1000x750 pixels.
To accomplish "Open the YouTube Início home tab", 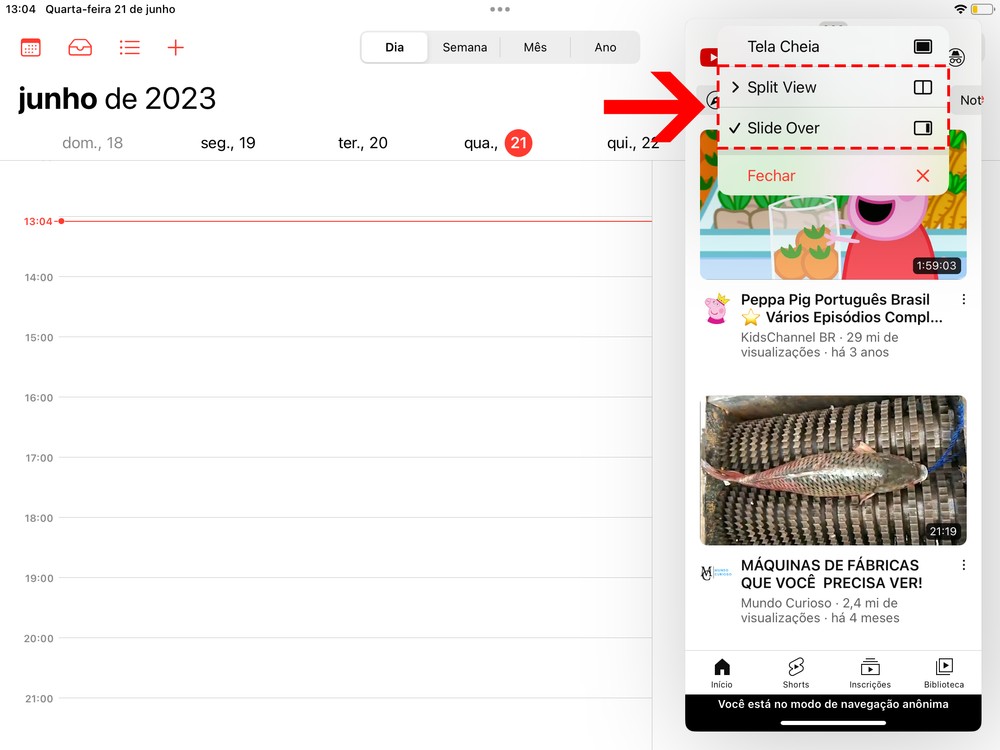I will coord(721,673).
